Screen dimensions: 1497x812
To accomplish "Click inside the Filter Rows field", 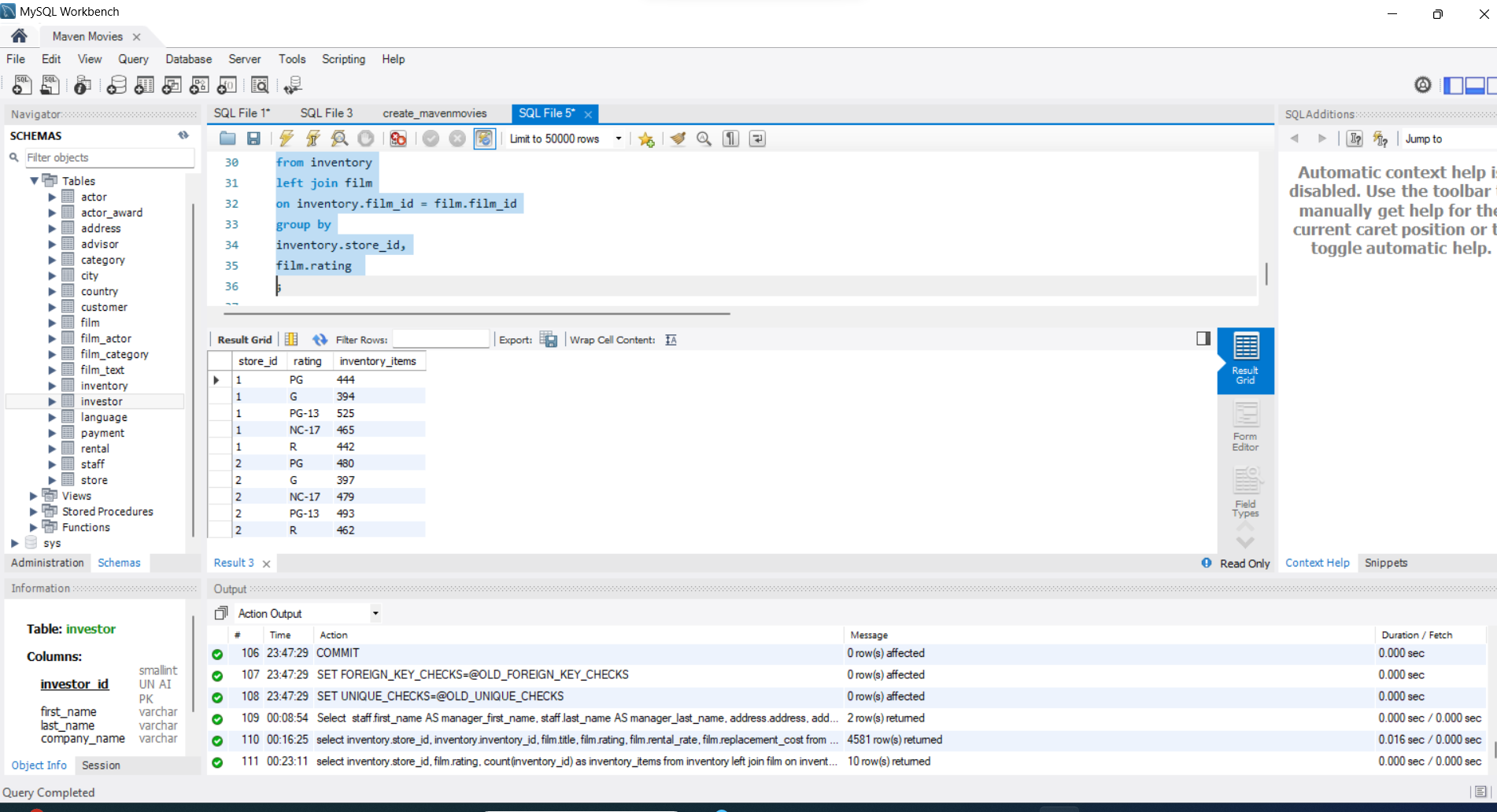I will tap(441, 339).
